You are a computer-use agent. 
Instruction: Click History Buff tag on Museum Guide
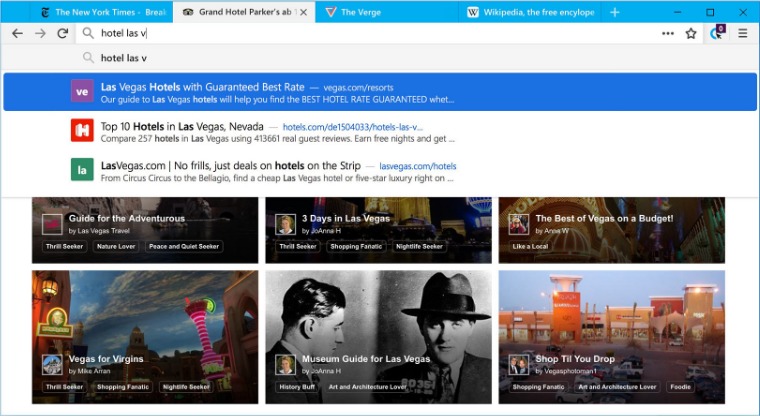click(297, 387)
